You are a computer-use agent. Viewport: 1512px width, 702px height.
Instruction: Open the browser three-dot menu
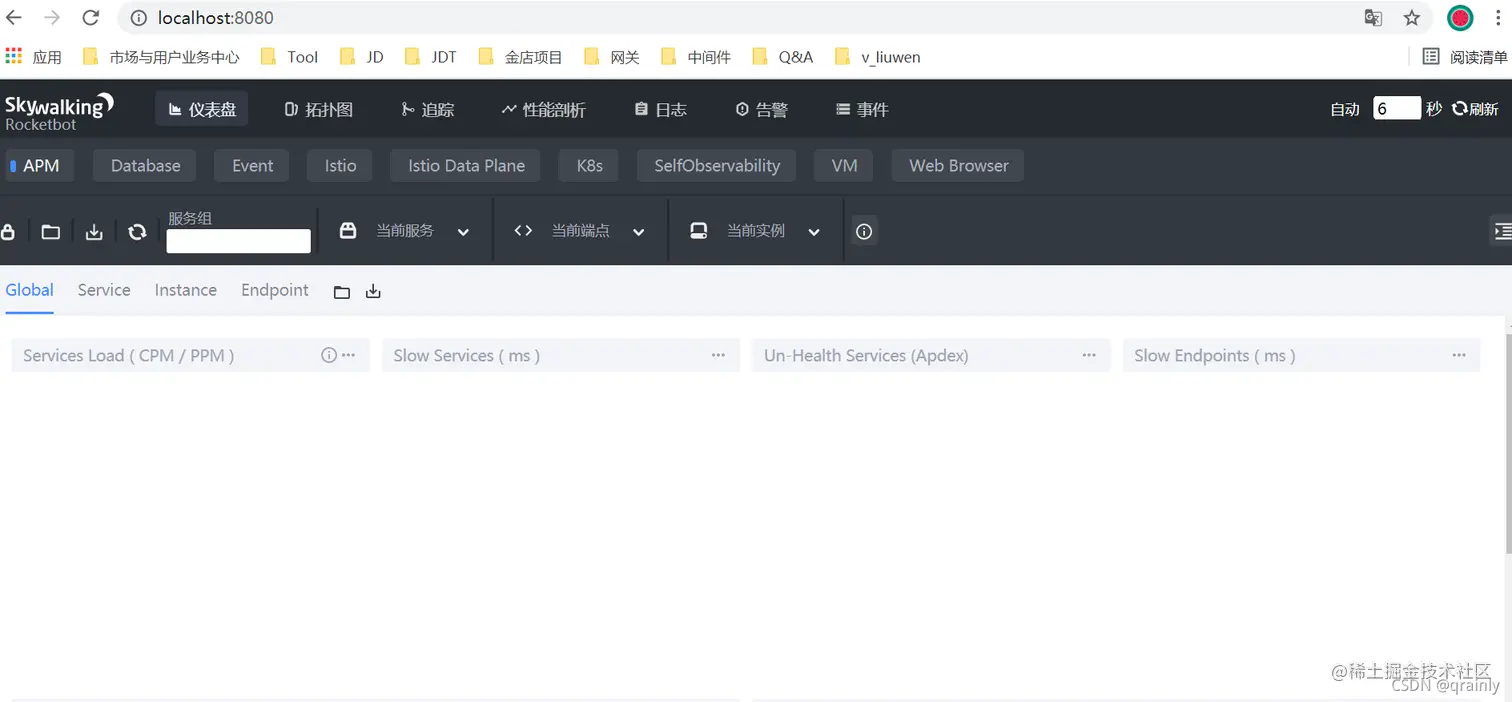pos(1498,18)
